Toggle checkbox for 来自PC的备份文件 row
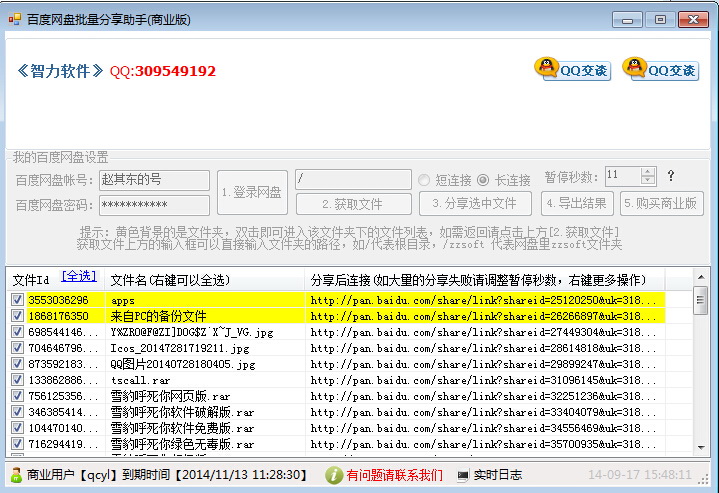Image resolution: width=719 pixels, height=493 pixels. coord(17,316)
